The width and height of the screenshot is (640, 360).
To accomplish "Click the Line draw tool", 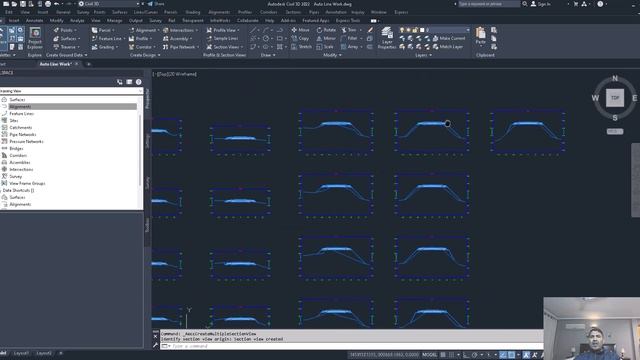I will (253, 30).
